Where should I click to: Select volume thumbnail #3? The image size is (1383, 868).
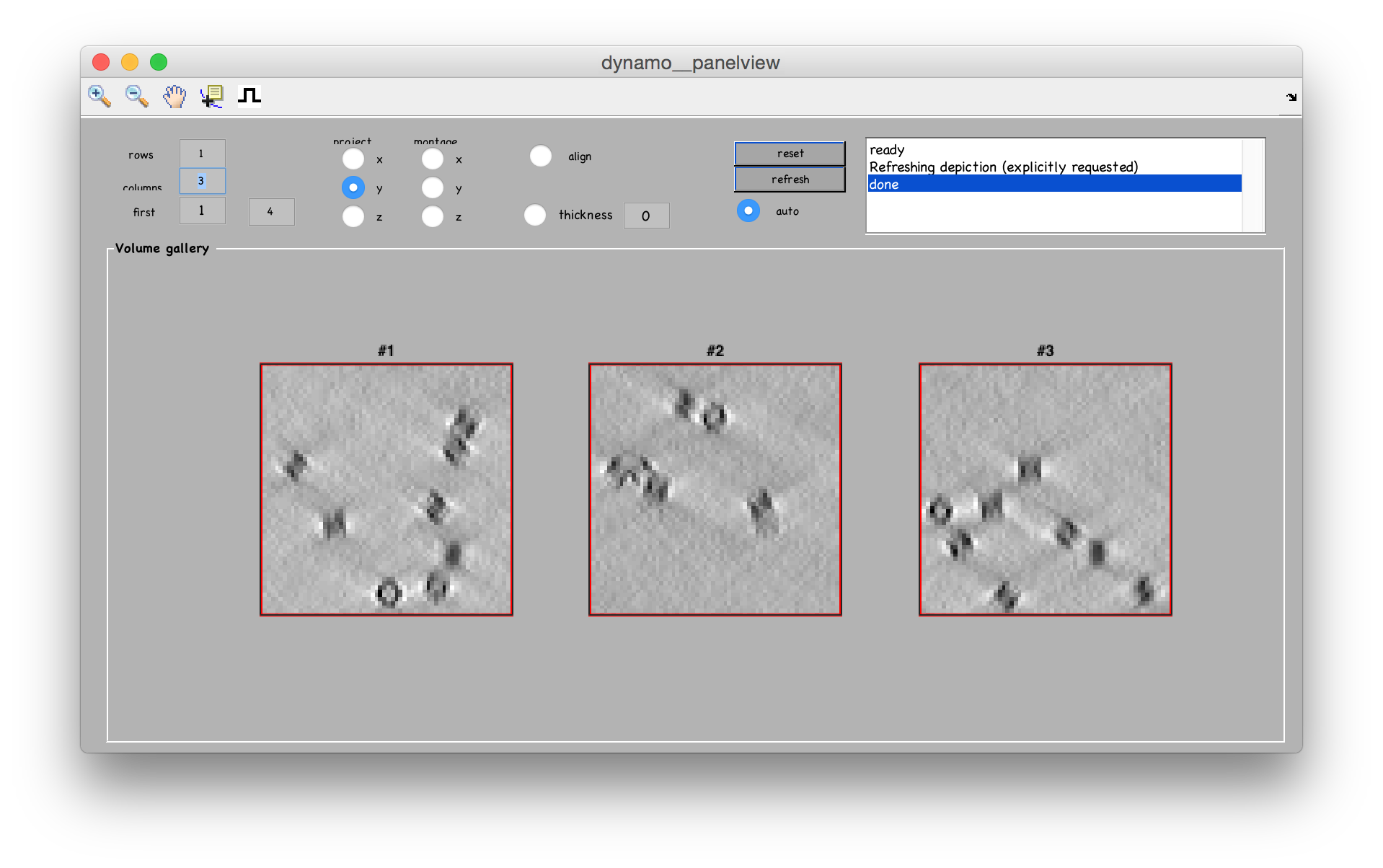[x=1046, y=490]
